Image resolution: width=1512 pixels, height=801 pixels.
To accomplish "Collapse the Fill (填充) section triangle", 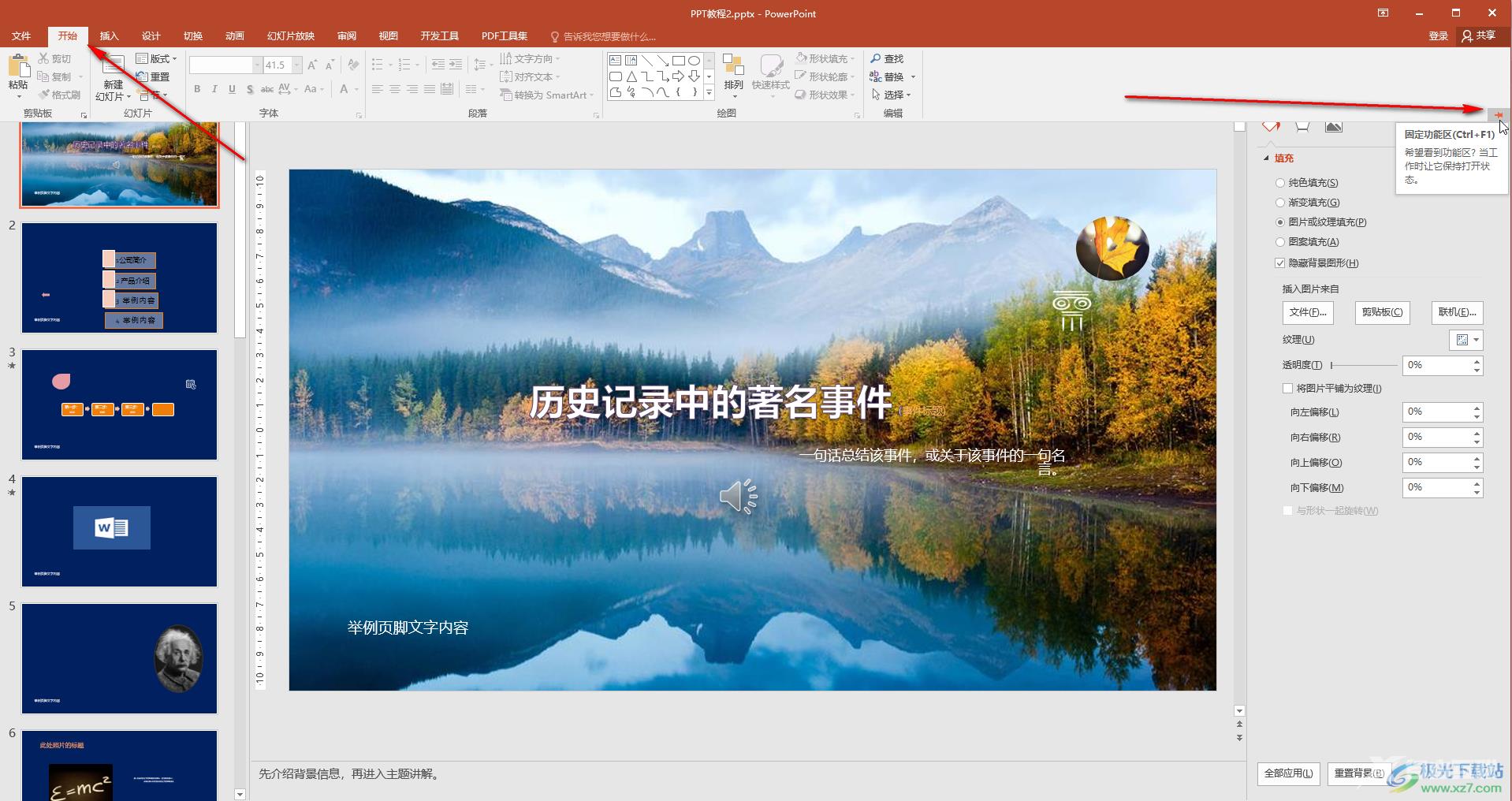I will tap(1267, 158).
